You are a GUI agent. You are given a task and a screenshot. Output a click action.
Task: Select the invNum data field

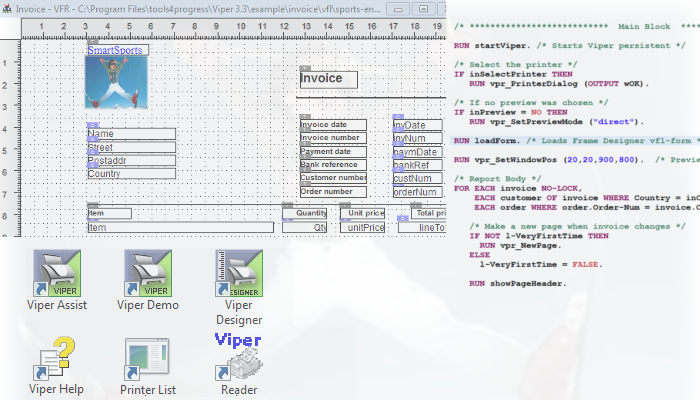pos(417,138)
